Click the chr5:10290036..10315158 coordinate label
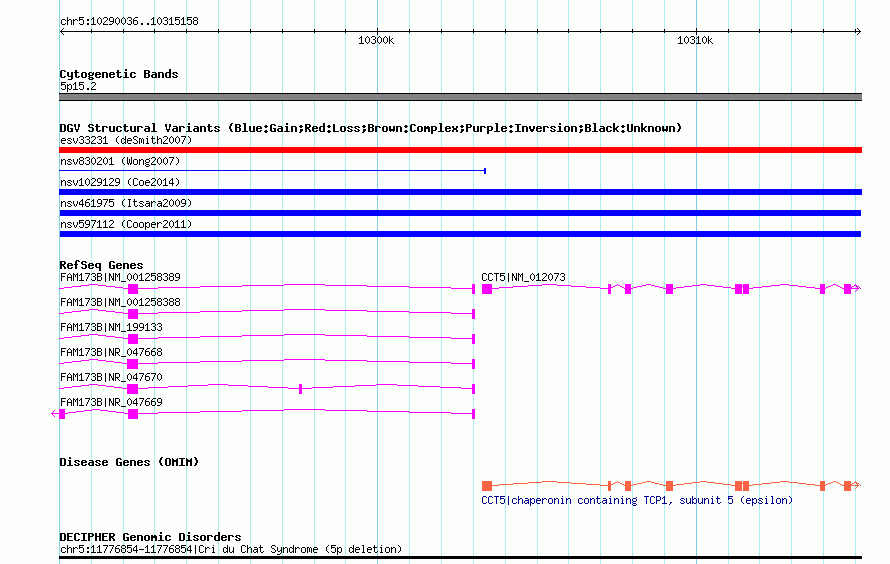 point(129,22)
